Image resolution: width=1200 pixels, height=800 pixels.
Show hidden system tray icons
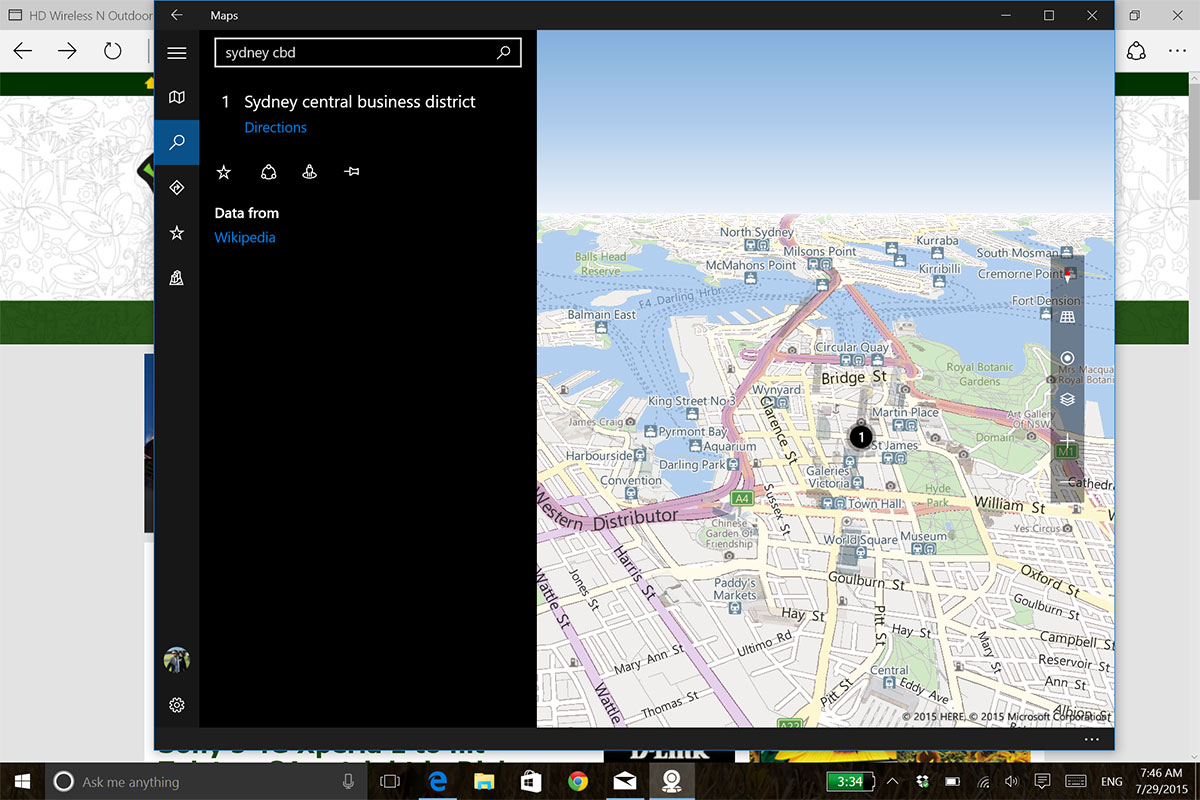click(893, 781)
